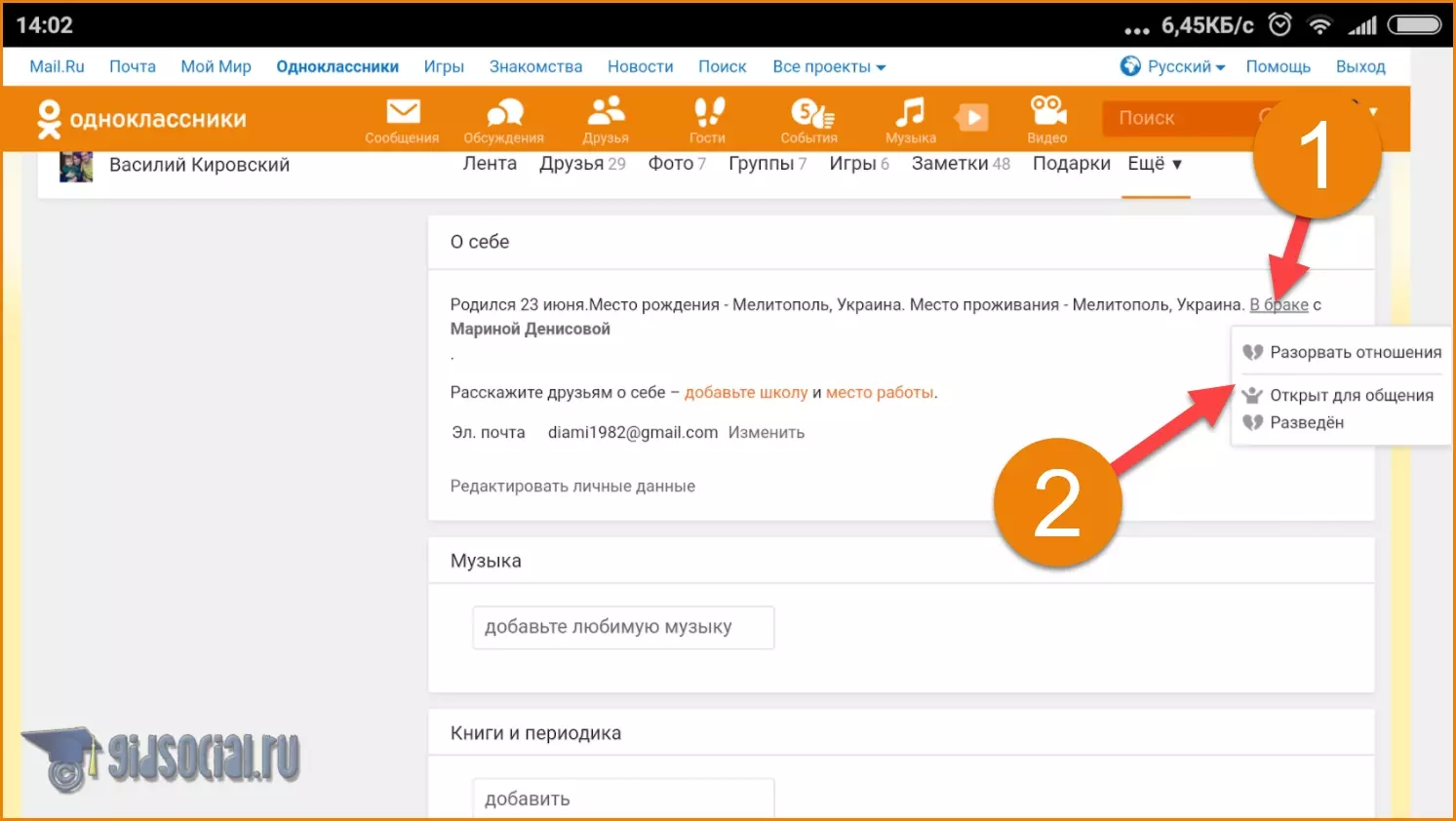This screenshot has height=821, width=1456.
Task: Switch to the Группы 7 tab
Action: click(x=767, y=164)
